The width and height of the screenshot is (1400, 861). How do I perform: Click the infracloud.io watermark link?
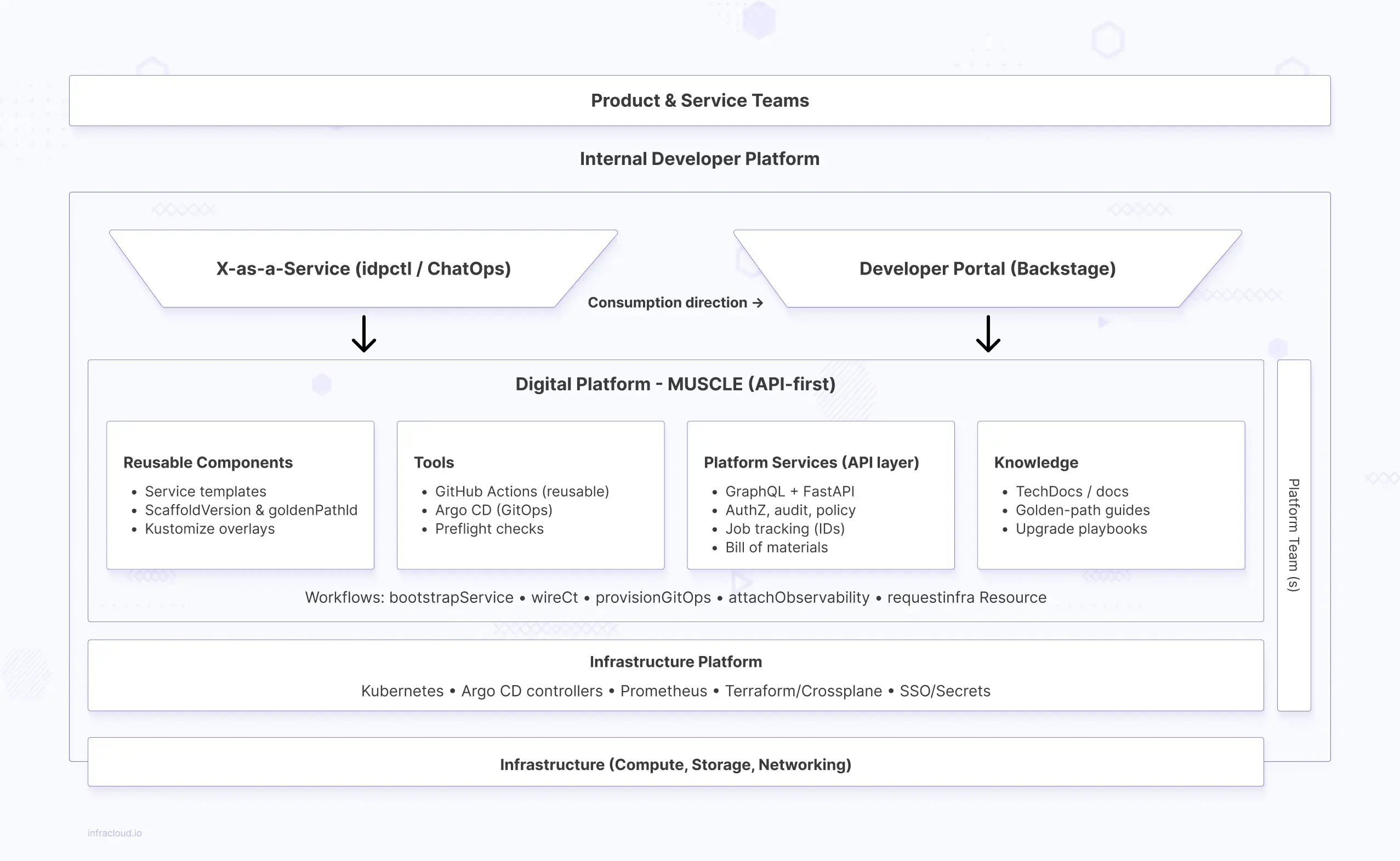(x=115, y=833)
